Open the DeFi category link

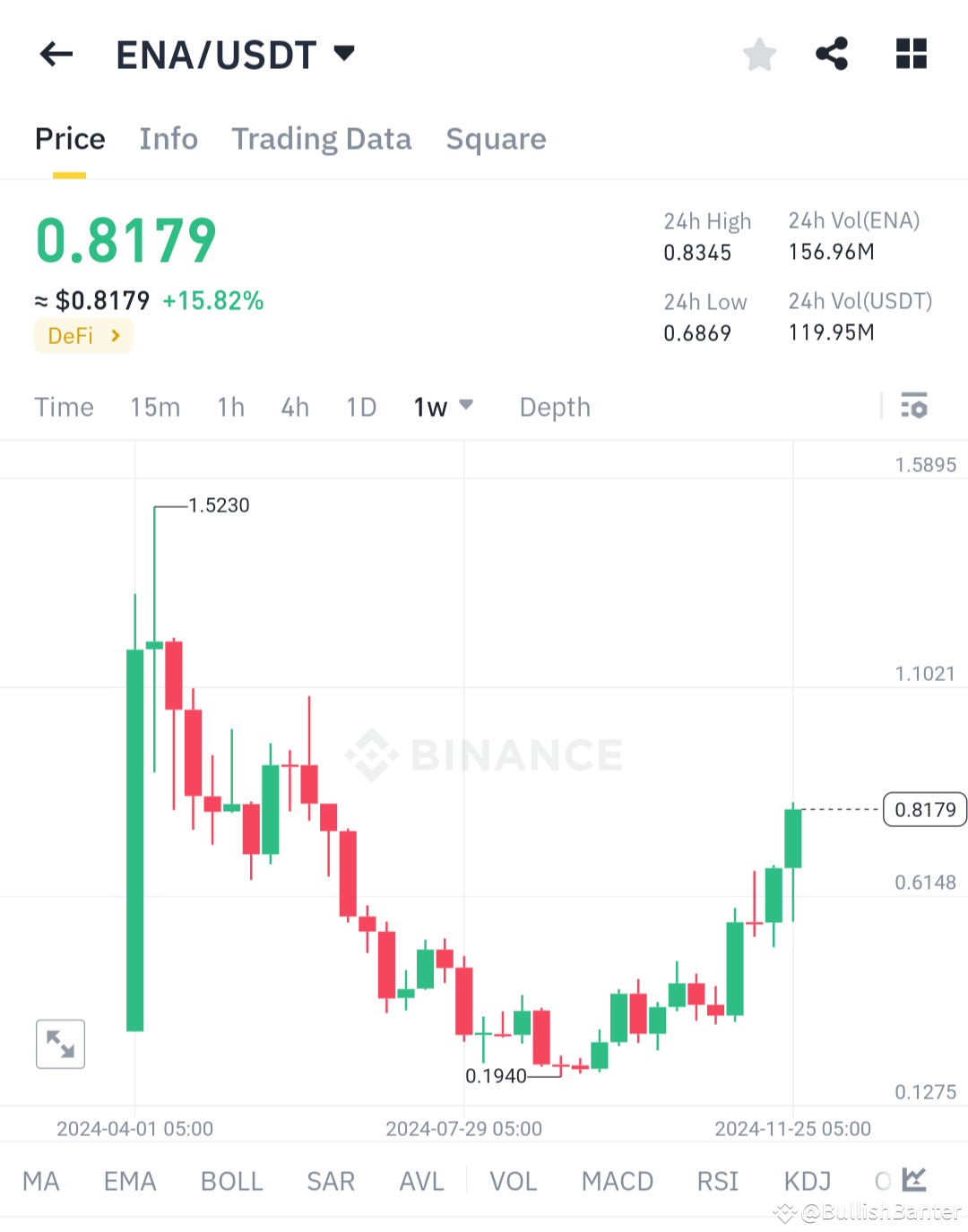(82, 335)
